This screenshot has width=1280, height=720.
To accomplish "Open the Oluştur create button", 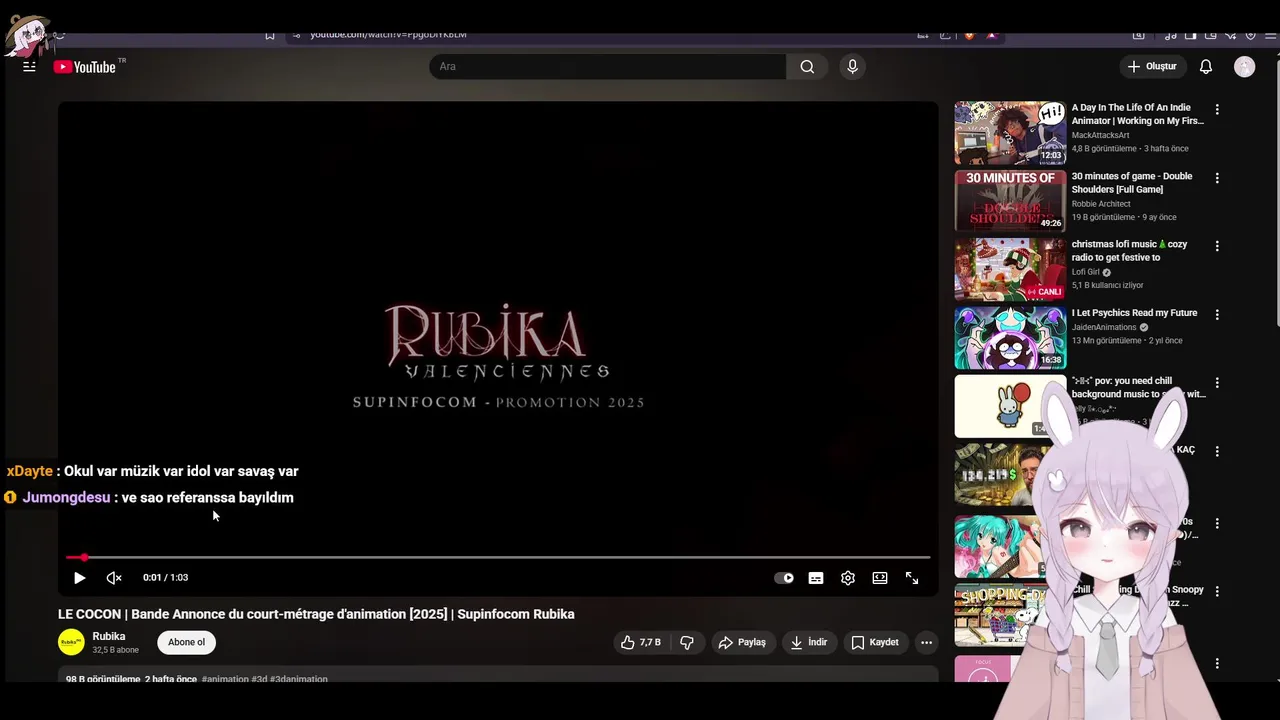I will coord(1152,67).
